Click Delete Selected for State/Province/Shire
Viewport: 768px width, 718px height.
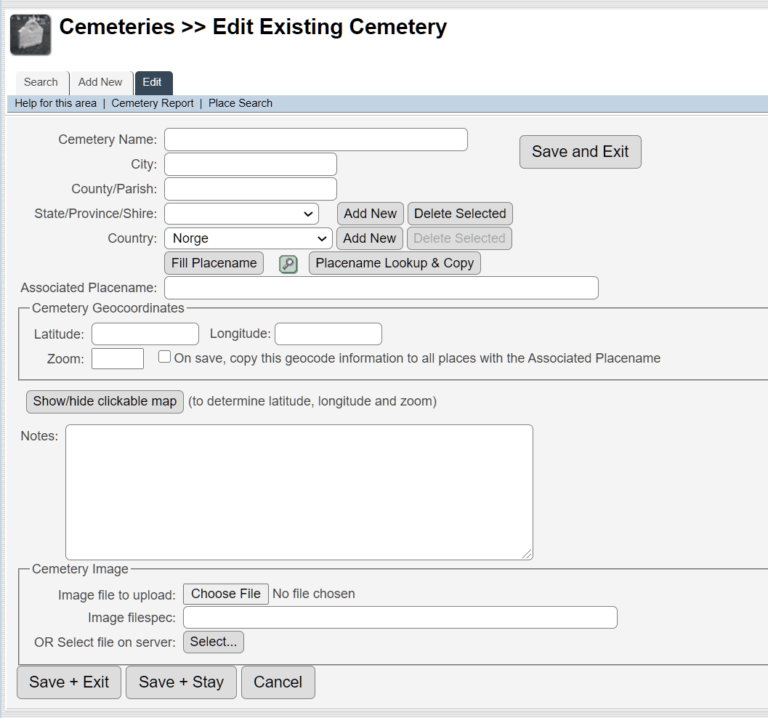coord(460,213)
